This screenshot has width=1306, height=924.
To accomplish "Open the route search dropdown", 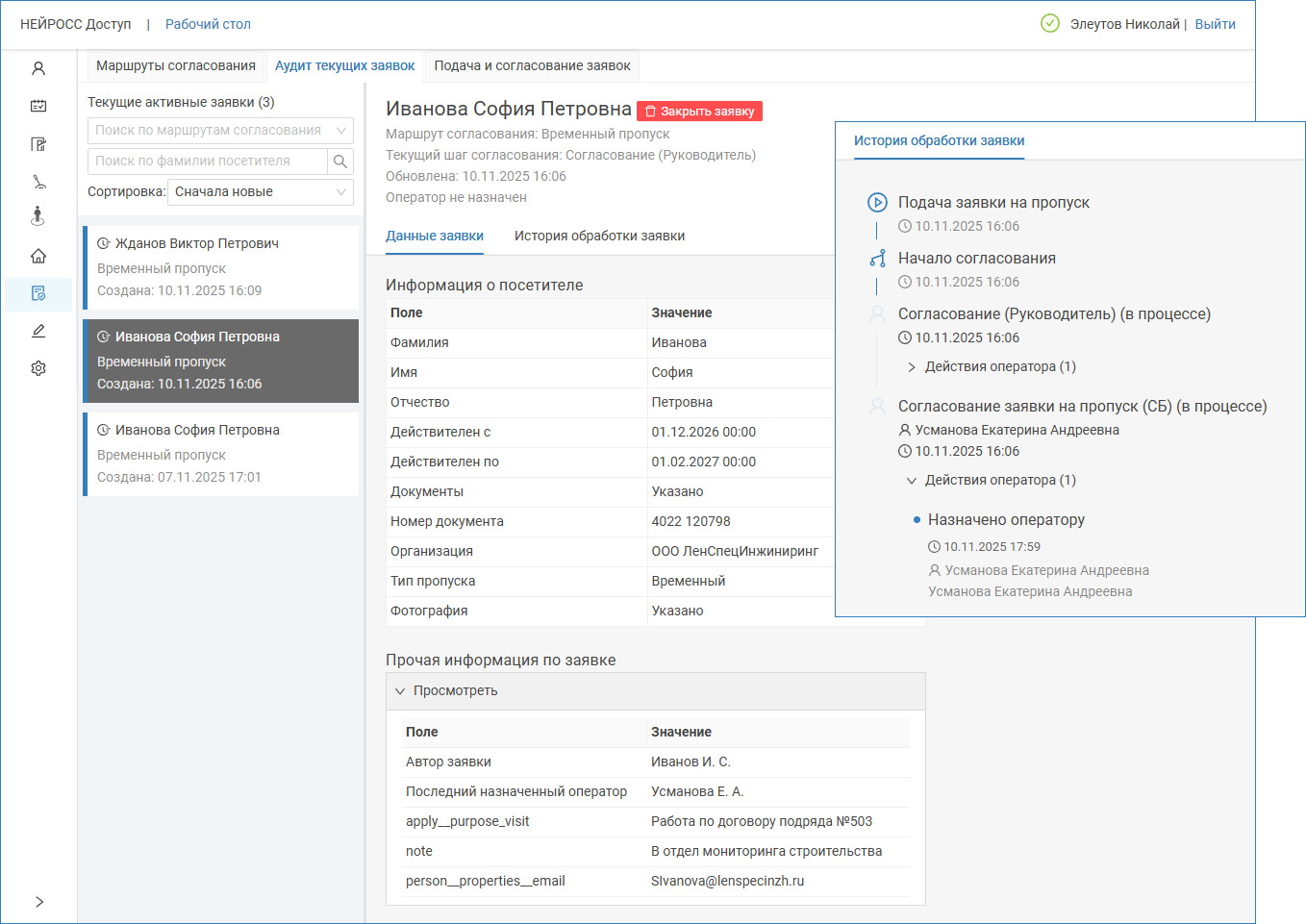I will (220, 131).
